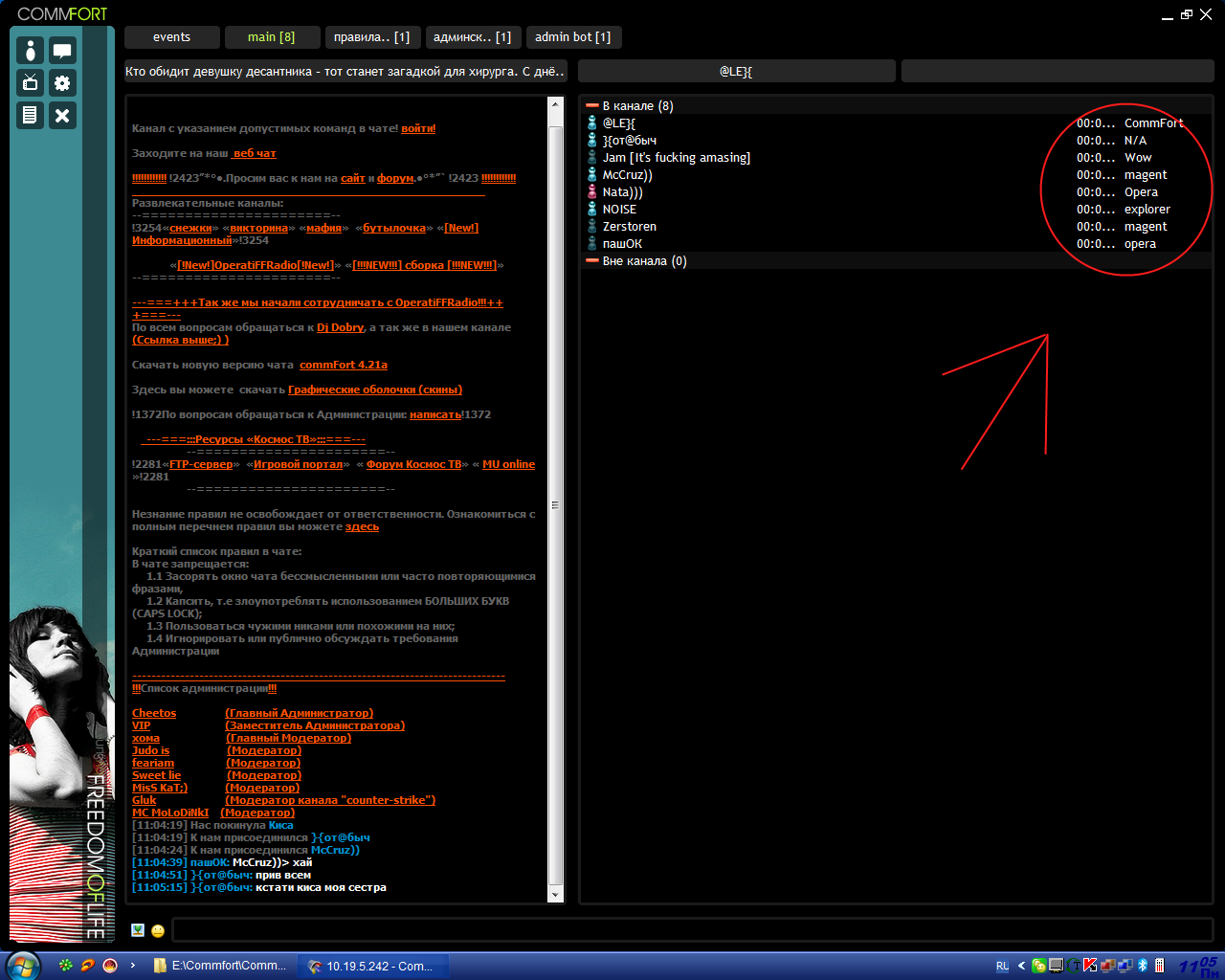Click the message input field
The image size is (1225, 980).
pyautogui.click(x=691, y=930)
